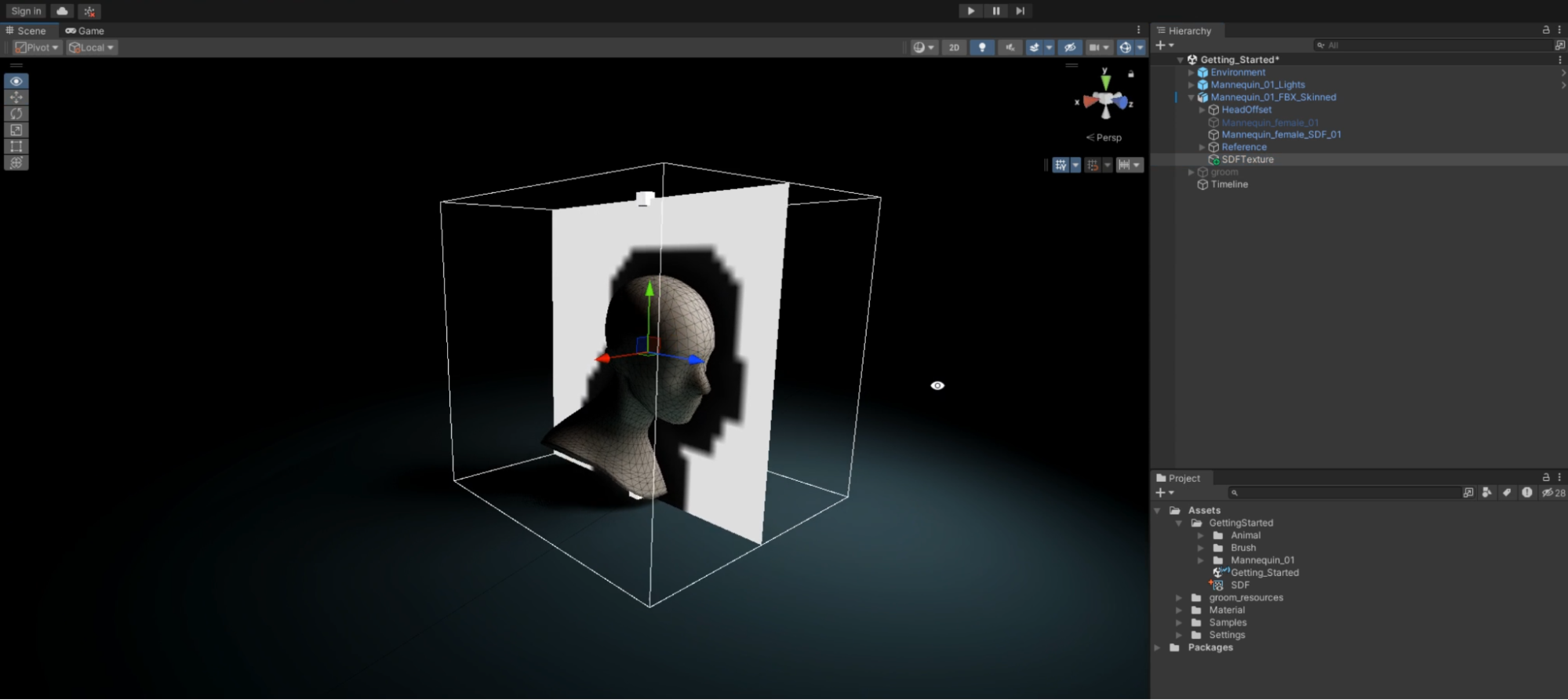Open the Pivot handle position dropdown
The image size is (1568, 700).
pyautogui.click(x=37, y=48)
